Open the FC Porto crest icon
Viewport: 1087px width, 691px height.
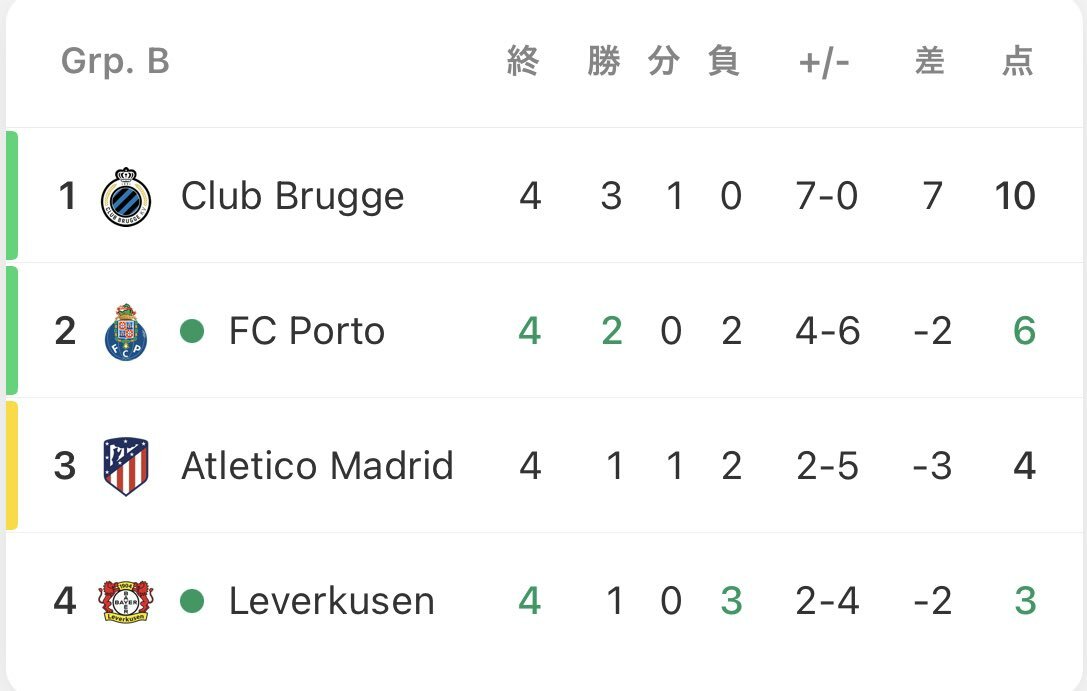pos(125,331)
